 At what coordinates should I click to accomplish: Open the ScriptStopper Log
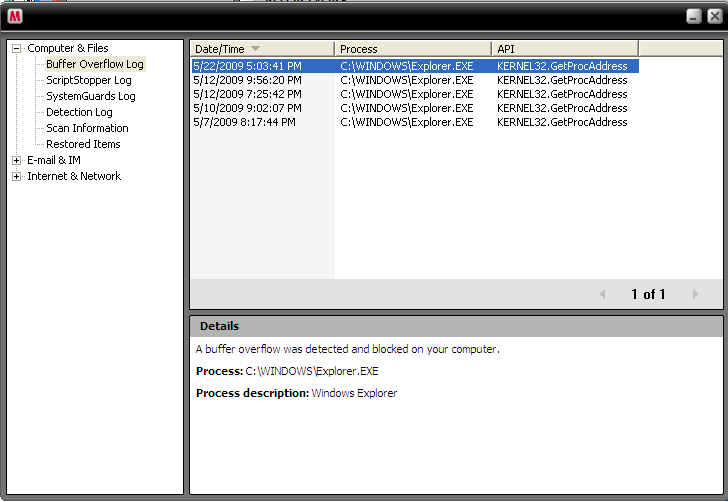point(88,80)
